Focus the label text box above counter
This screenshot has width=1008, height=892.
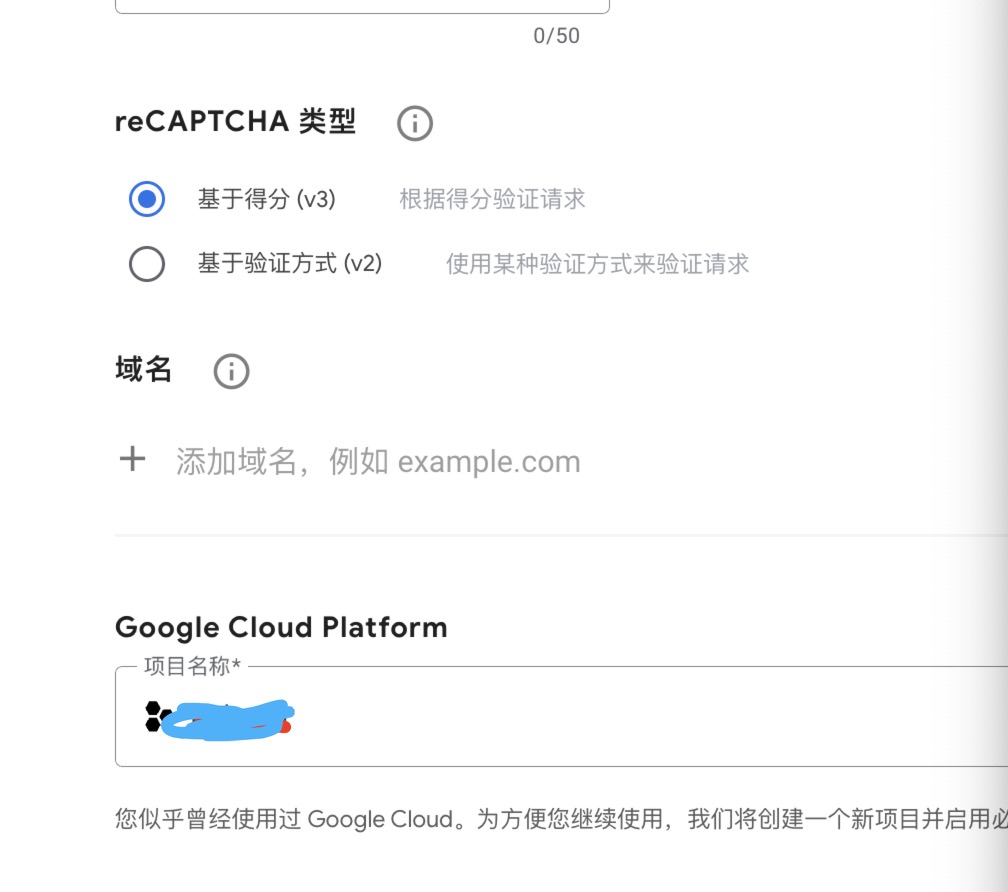tap(362, 6)
